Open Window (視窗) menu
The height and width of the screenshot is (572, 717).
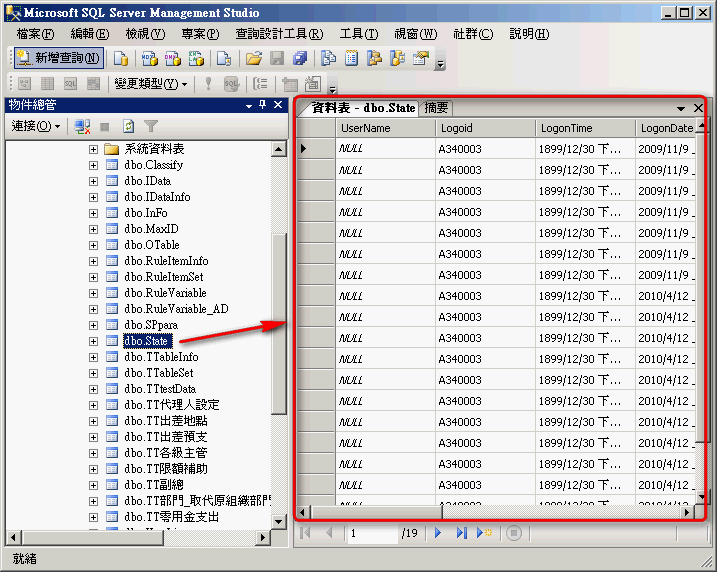[416, 34]
